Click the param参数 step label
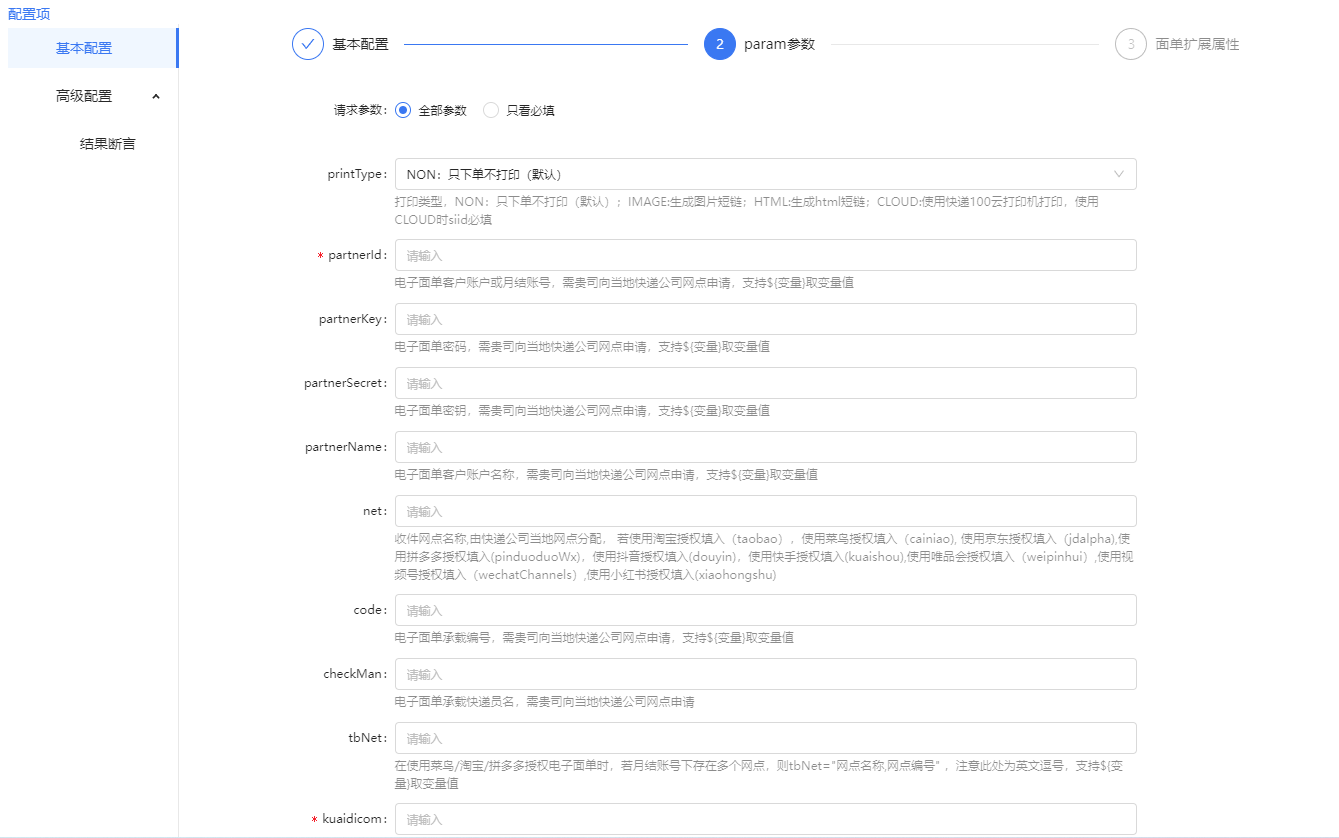Viewport: 1339px width, 838px height. click(x=779, y=44)
